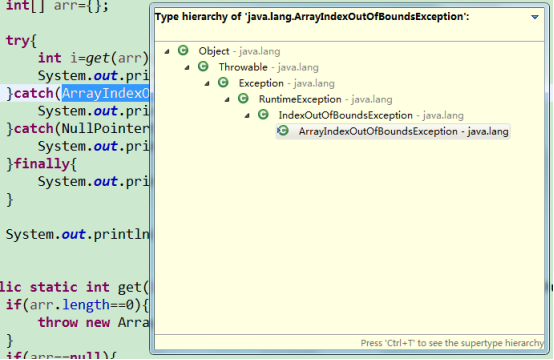Click the Type hierarchy popup title text

coord(312,17)
